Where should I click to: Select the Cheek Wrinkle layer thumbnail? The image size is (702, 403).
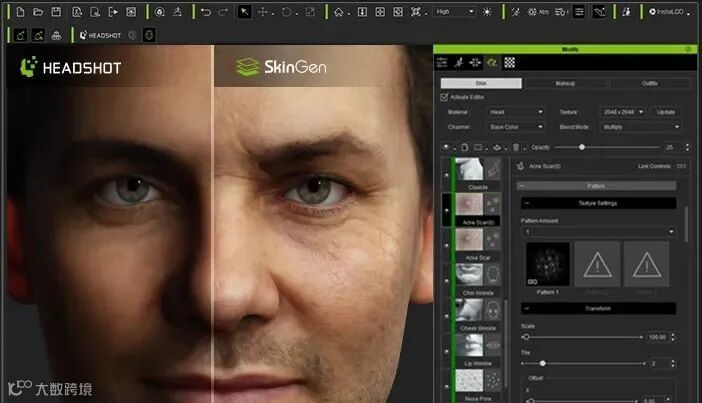click(x=469, y=310)
